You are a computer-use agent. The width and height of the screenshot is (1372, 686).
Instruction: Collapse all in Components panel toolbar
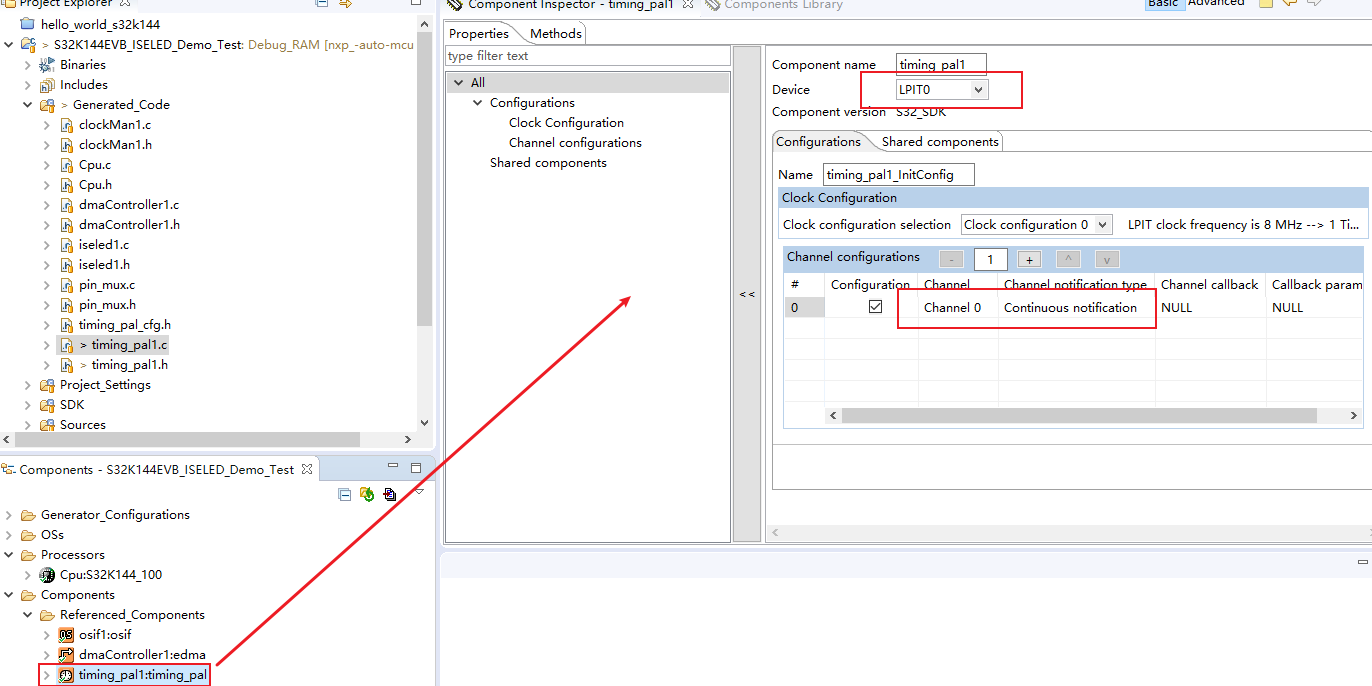pyautogui.click(x=345, y=494)
